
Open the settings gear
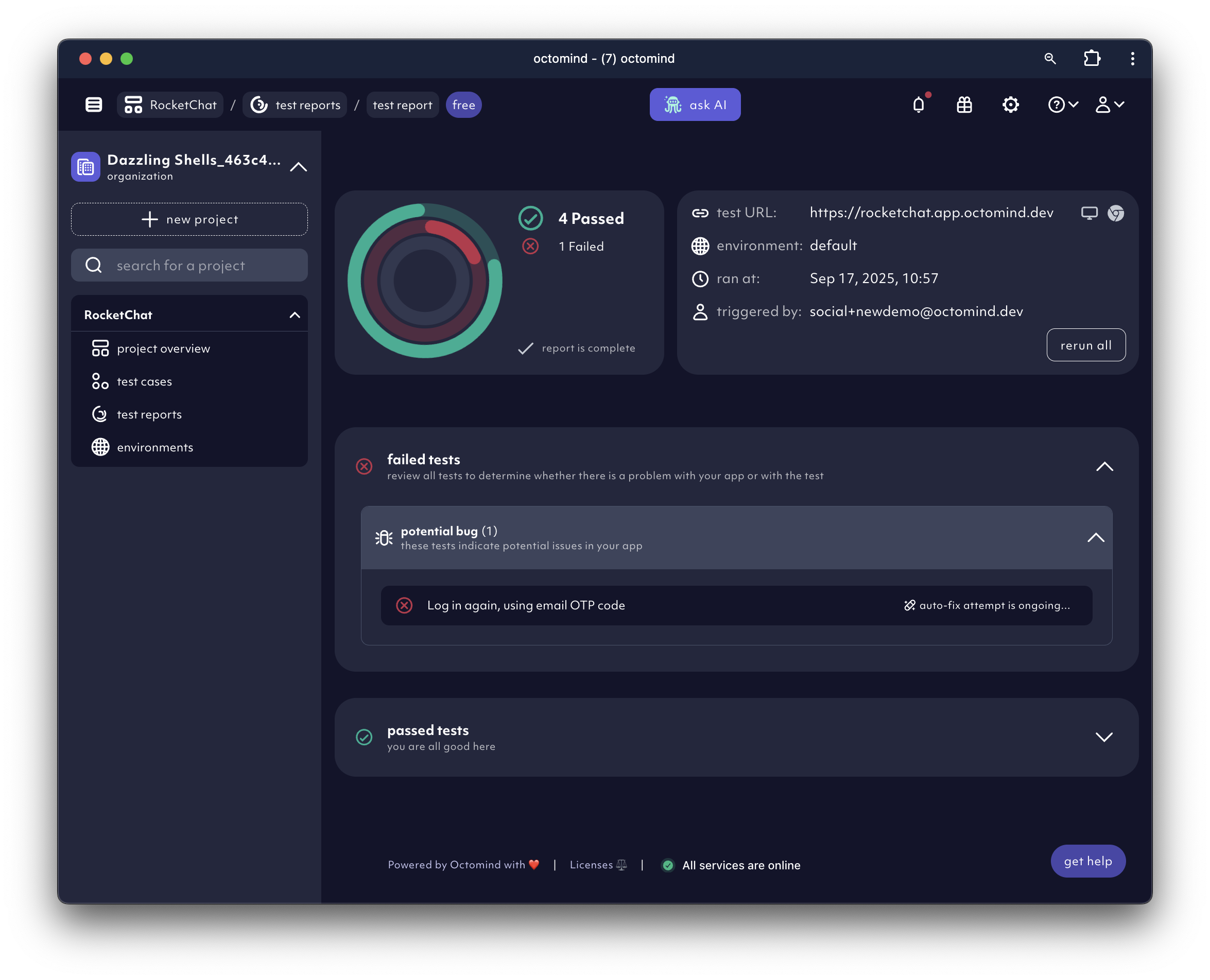point(1011,105)
